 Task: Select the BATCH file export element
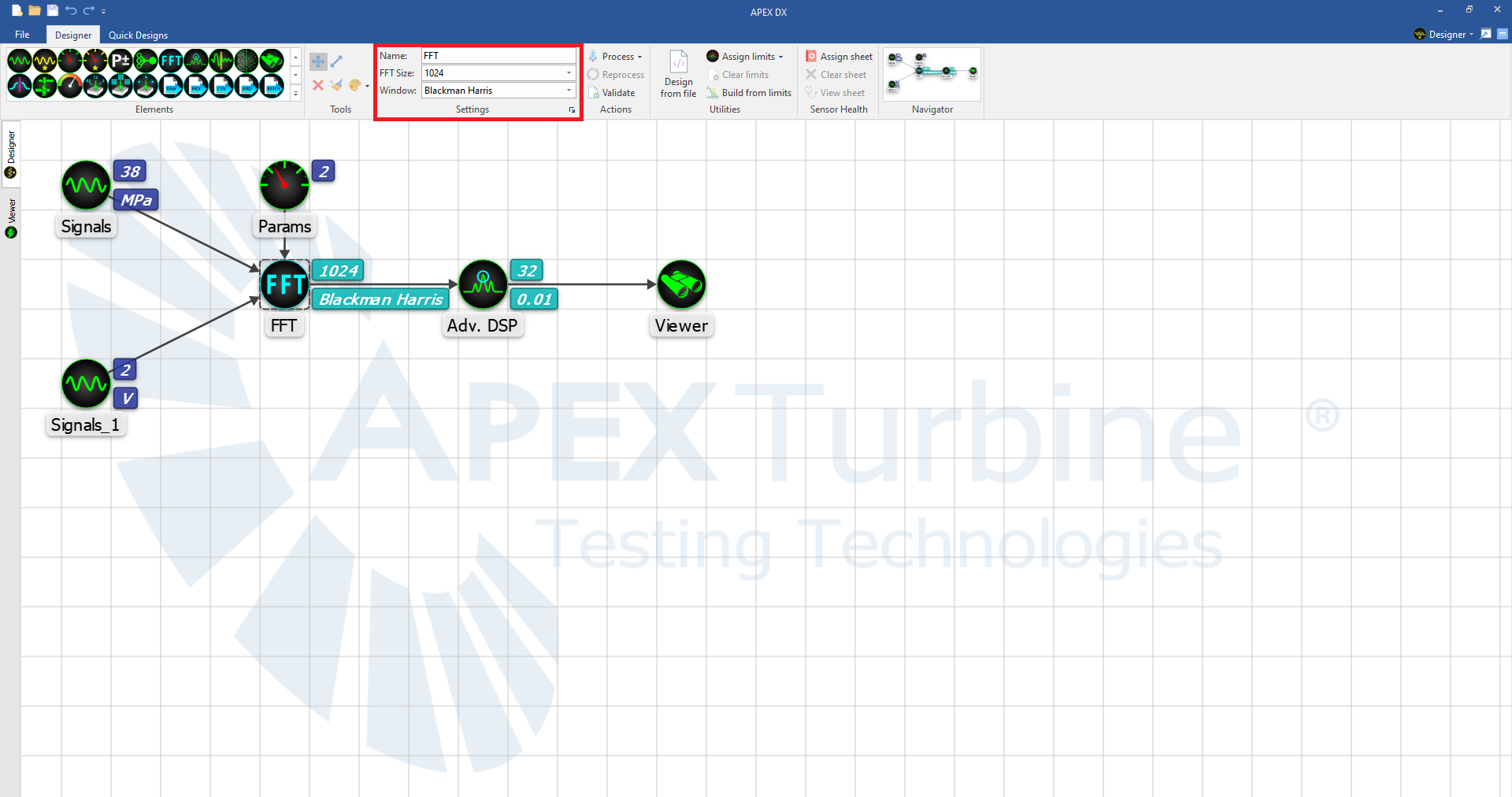click(272, 86)
